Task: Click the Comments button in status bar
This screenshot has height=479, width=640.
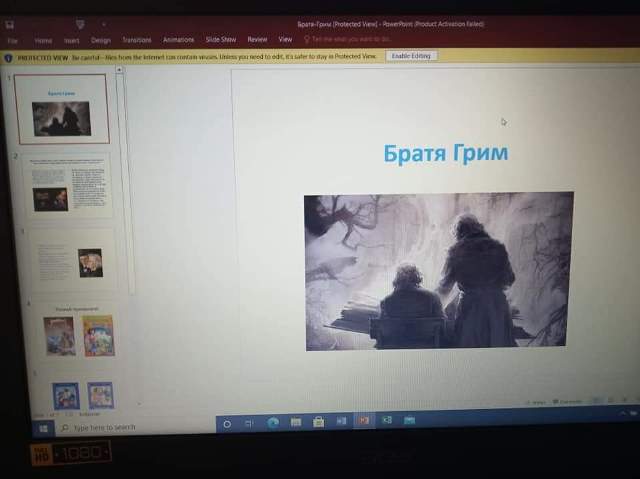Action: click(x=567, y=402)
